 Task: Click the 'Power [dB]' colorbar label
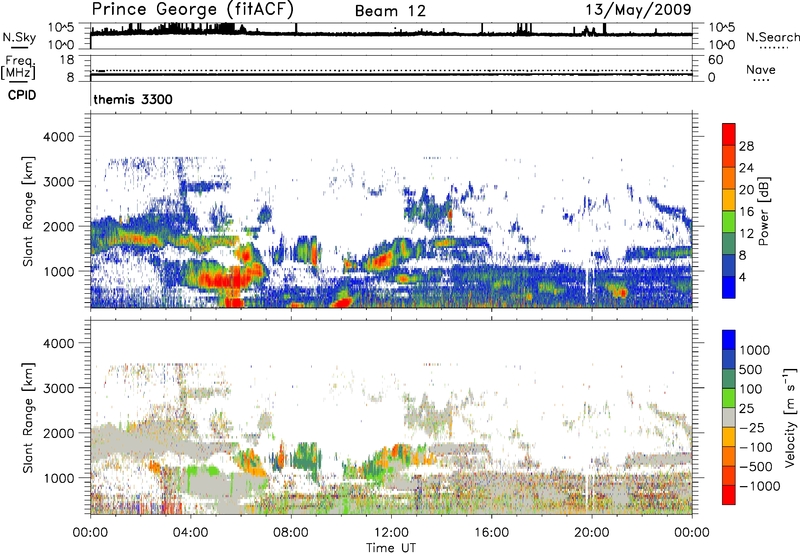click(763, 211)
